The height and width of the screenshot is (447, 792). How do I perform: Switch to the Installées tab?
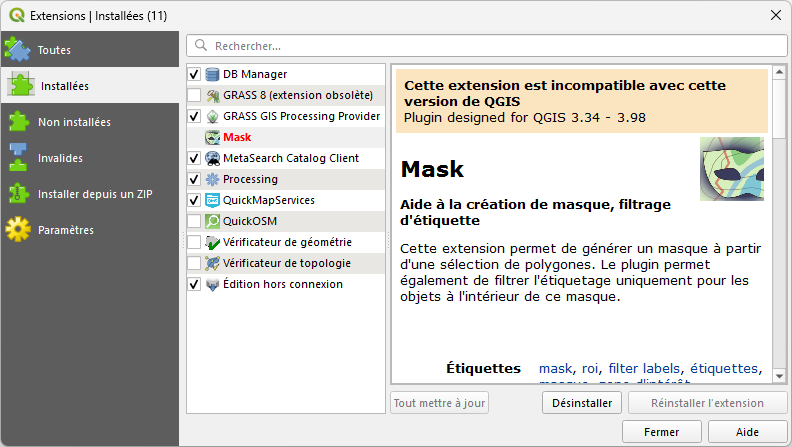coord(90,85)
